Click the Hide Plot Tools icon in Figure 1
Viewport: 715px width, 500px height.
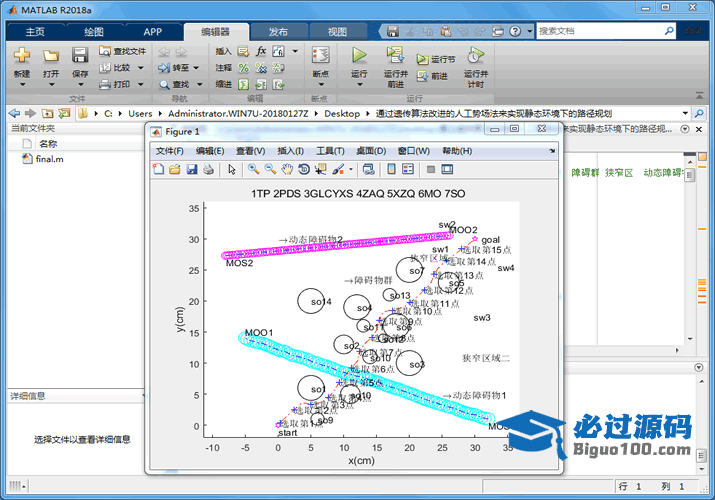click(430, 170)
